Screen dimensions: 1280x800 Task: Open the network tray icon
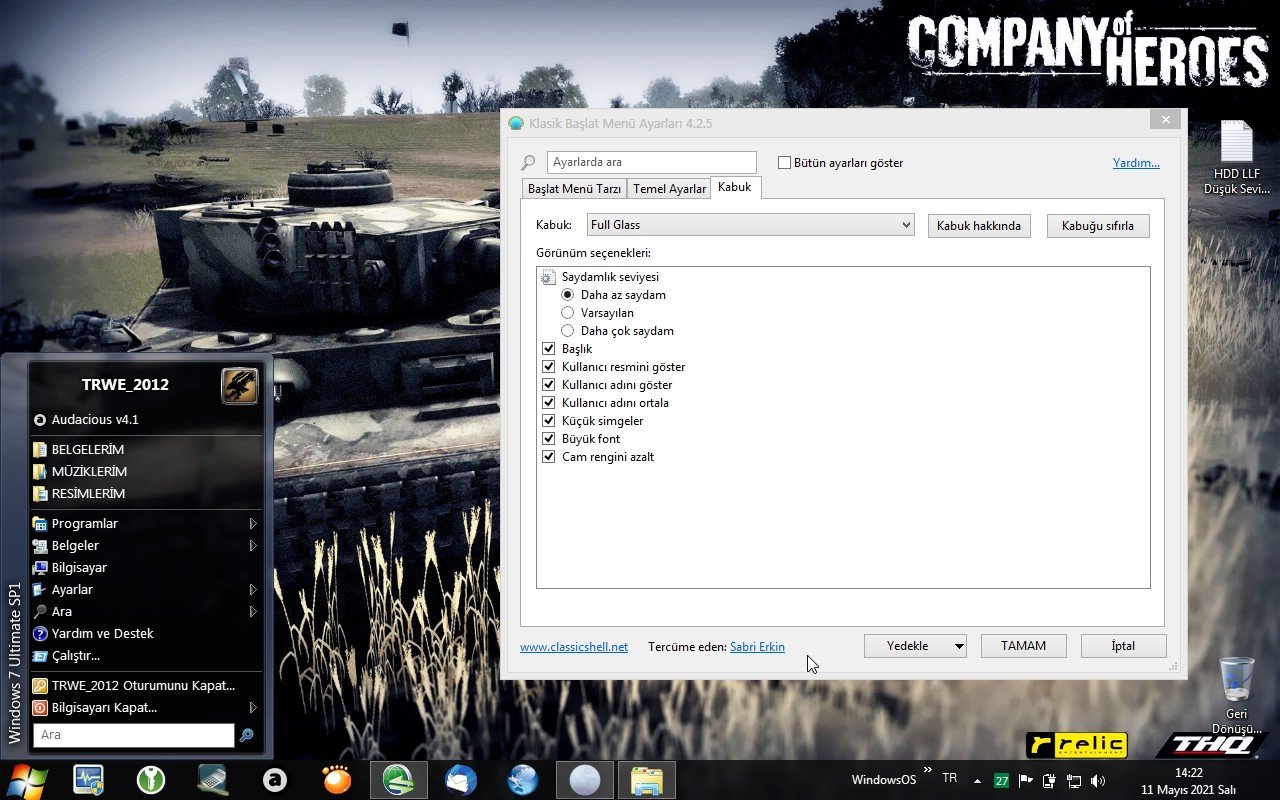pyautogui.click(x=1074, y=780)
